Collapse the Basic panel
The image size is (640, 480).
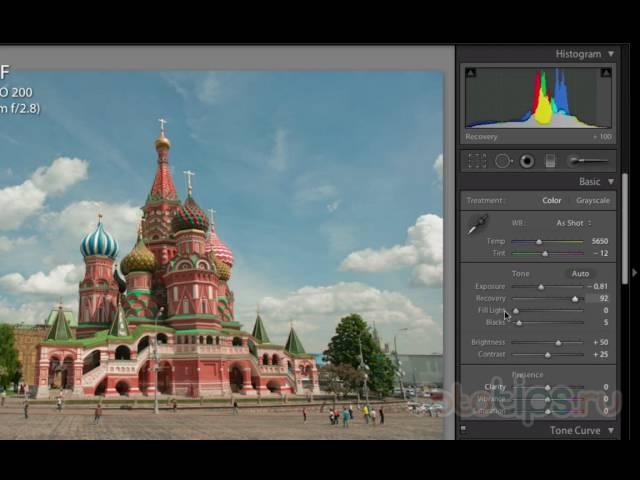(611, 182)
